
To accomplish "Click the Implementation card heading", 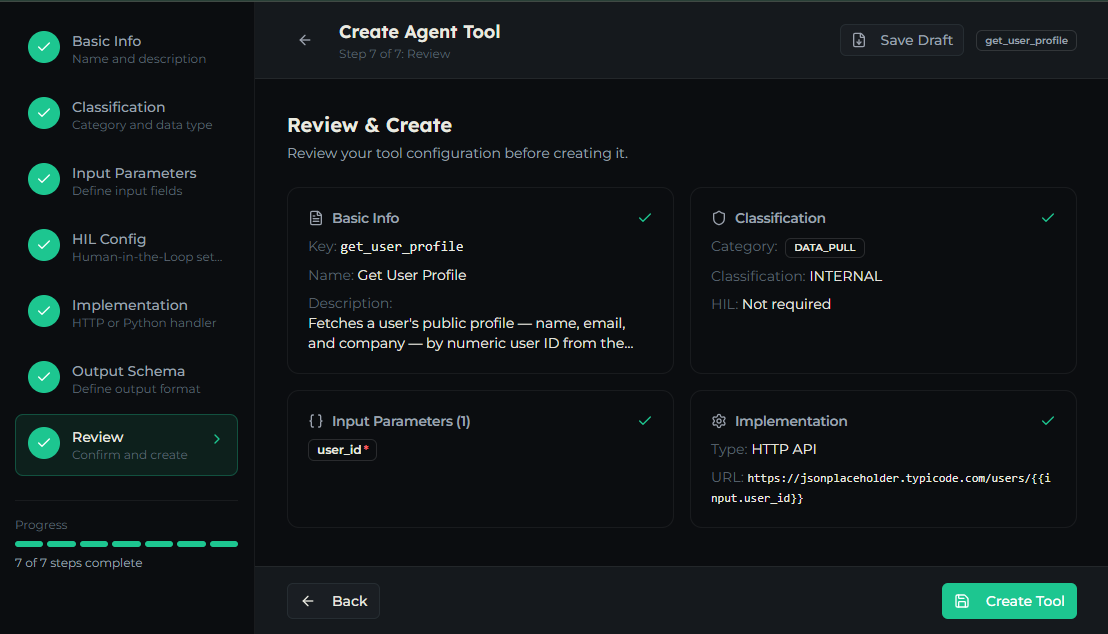I will point(791,421).
